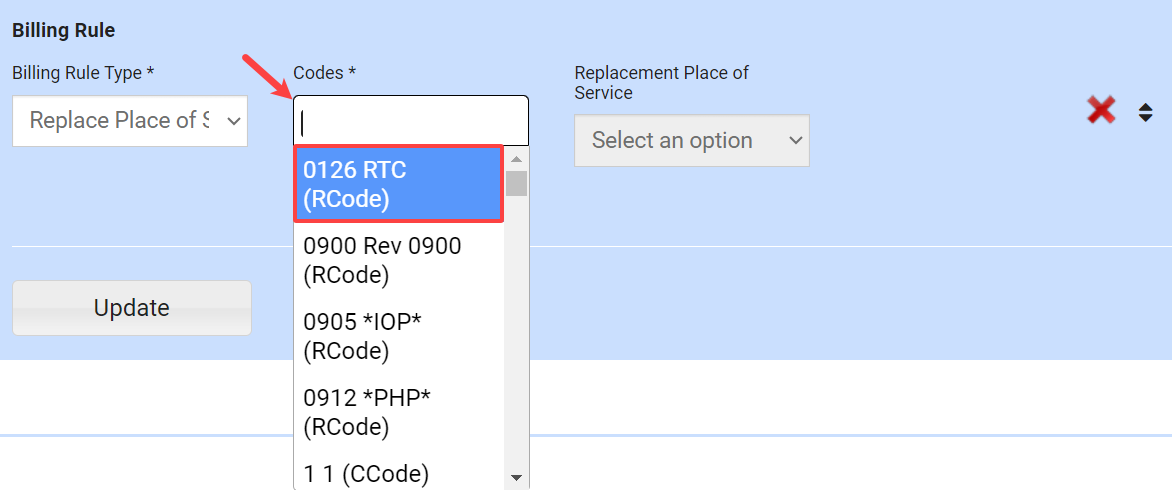Select the 0126 RTC (RCode) option
Viewport: 1172px width, 490px height.
tap(398, 184)
